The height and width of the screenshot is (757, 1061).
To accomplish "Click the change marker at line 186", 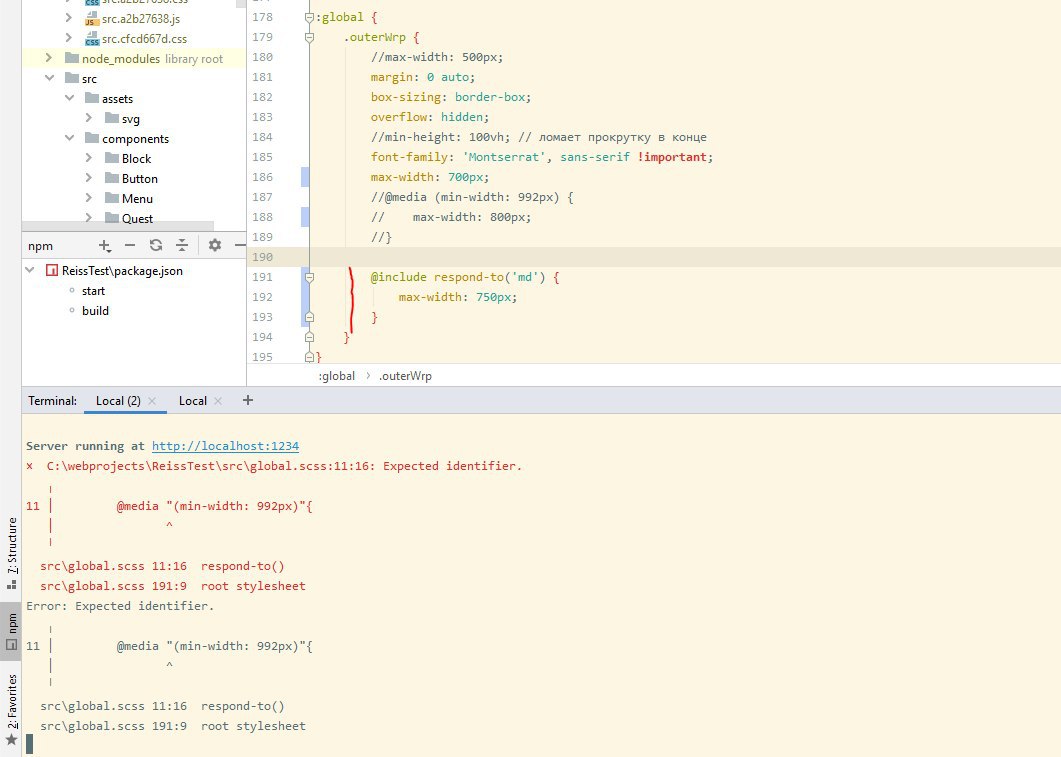I will (x=305, y=177).
